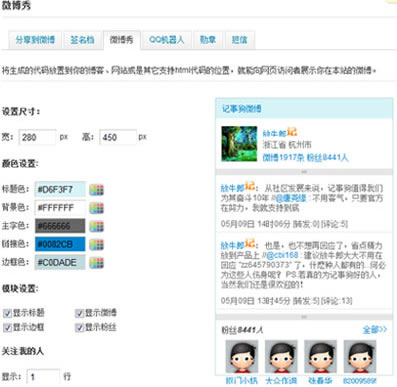This screenshot has height=387, width=397.
Task: Open fan name link 大众作调
Action: 281,380
